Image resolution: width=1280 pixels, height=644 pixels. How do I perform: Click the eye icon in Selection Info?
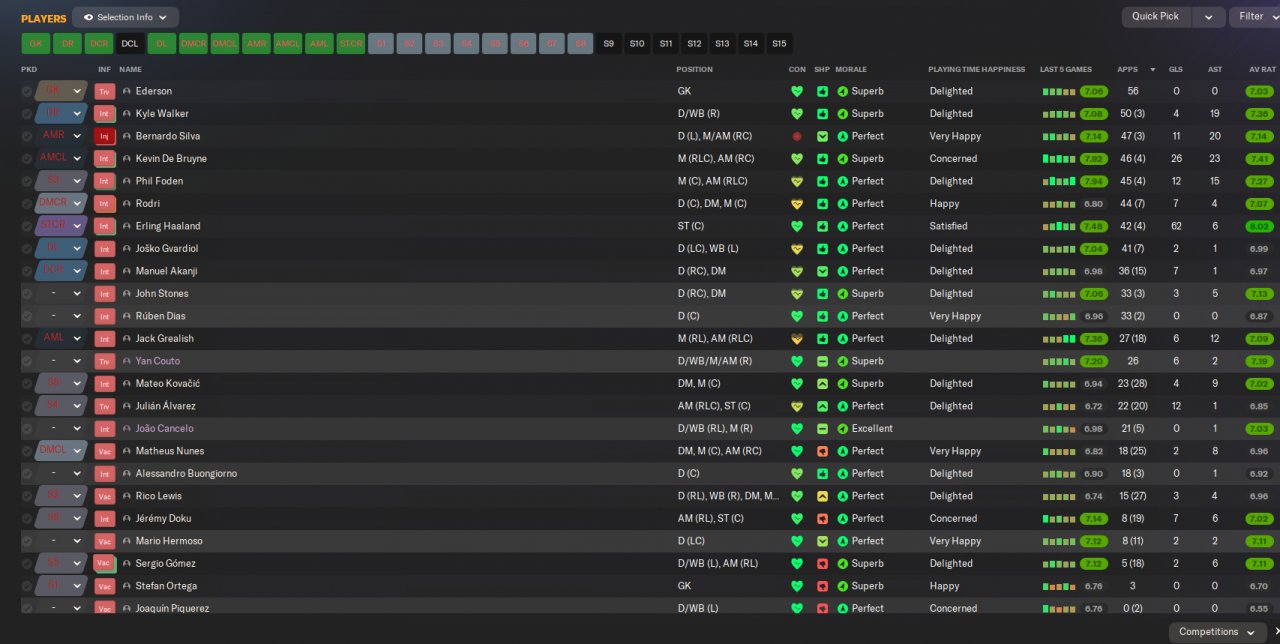click(x=88, y=17)
